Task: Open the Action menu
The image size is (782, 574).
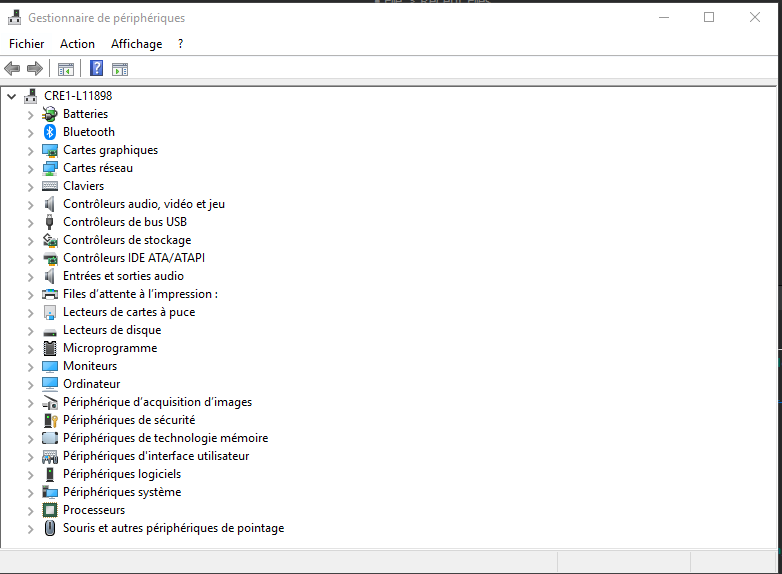Action: click(x=77, y=44)
